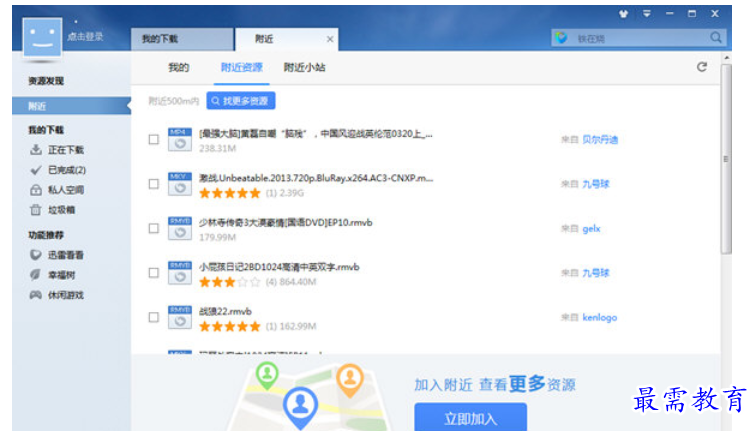
Task: Open 私人空间 in the sidebar
Action: (66, 190)
